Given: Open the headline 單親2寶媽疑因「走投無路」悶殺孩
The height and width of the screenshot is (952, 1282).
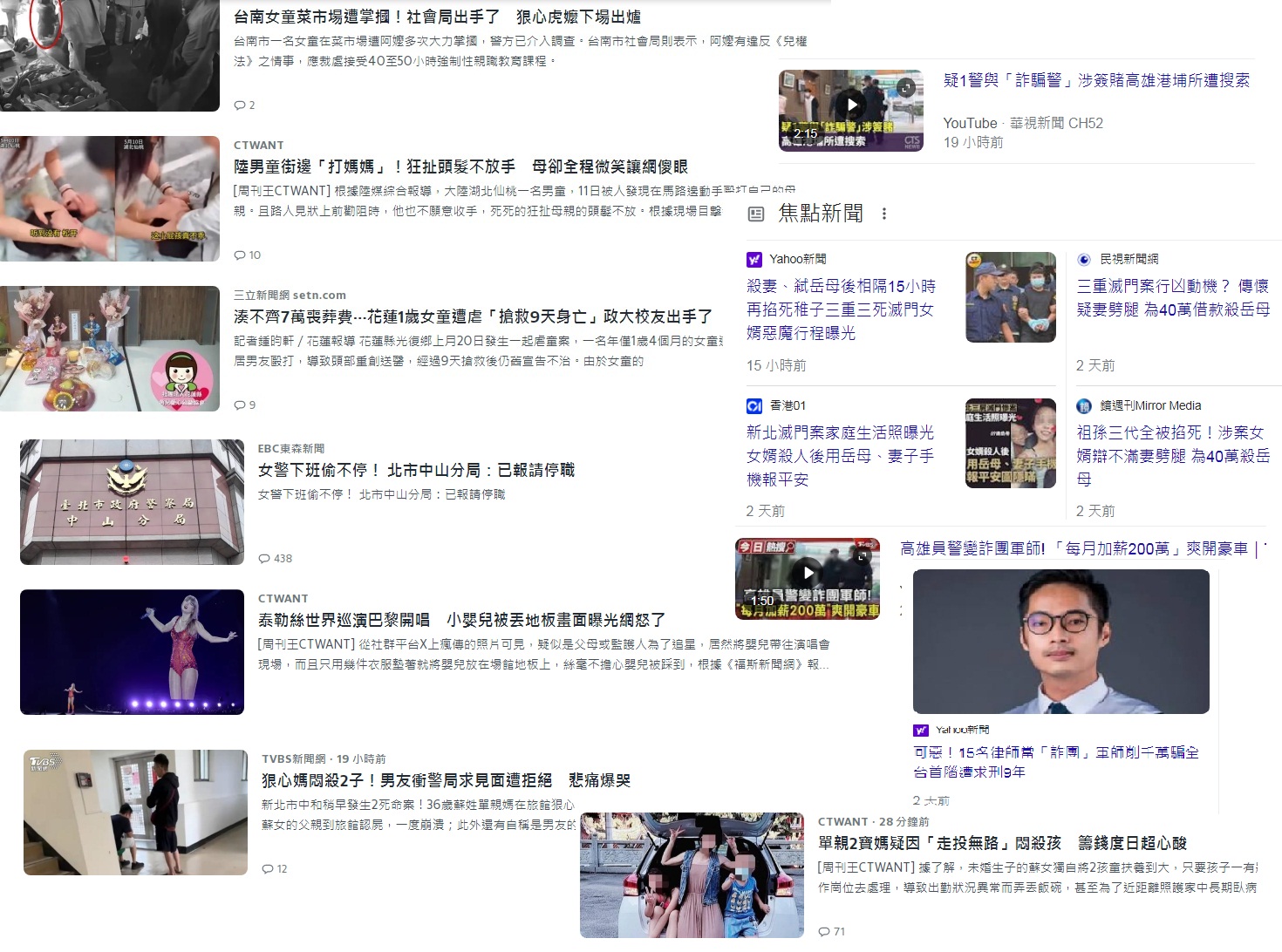Looking at the screenshot, I should 1002,843.
